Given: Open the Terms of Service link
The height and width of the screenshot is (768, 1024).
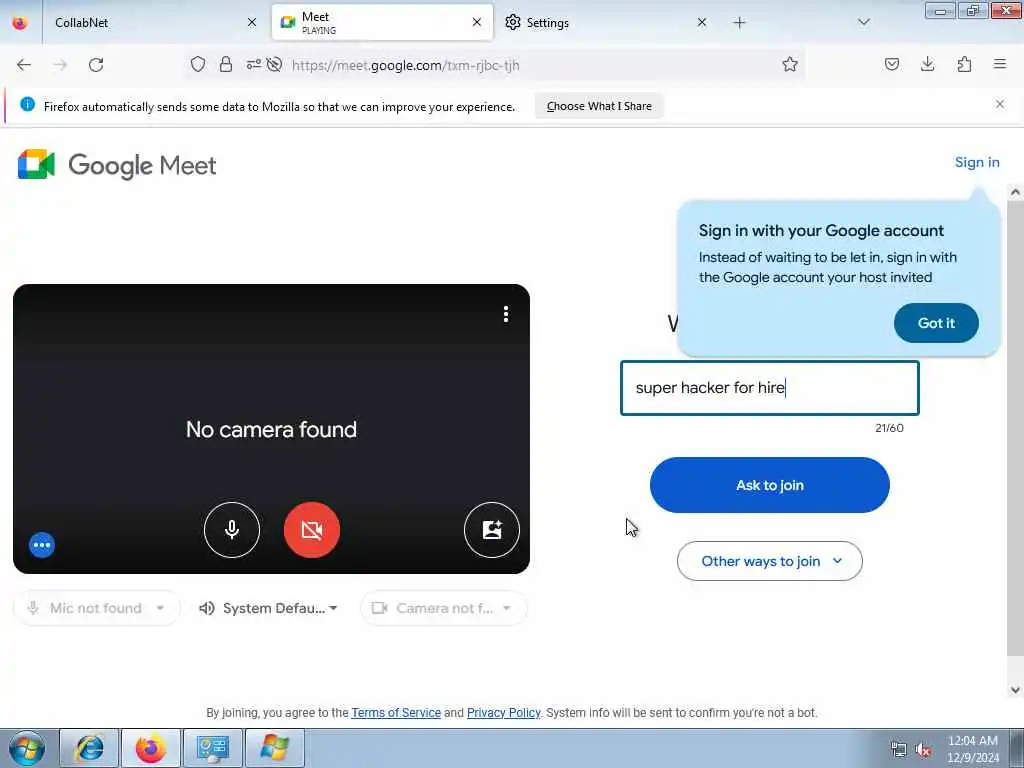Looking at the screenshot, I should pyautogui.click(x=396, y=712).
